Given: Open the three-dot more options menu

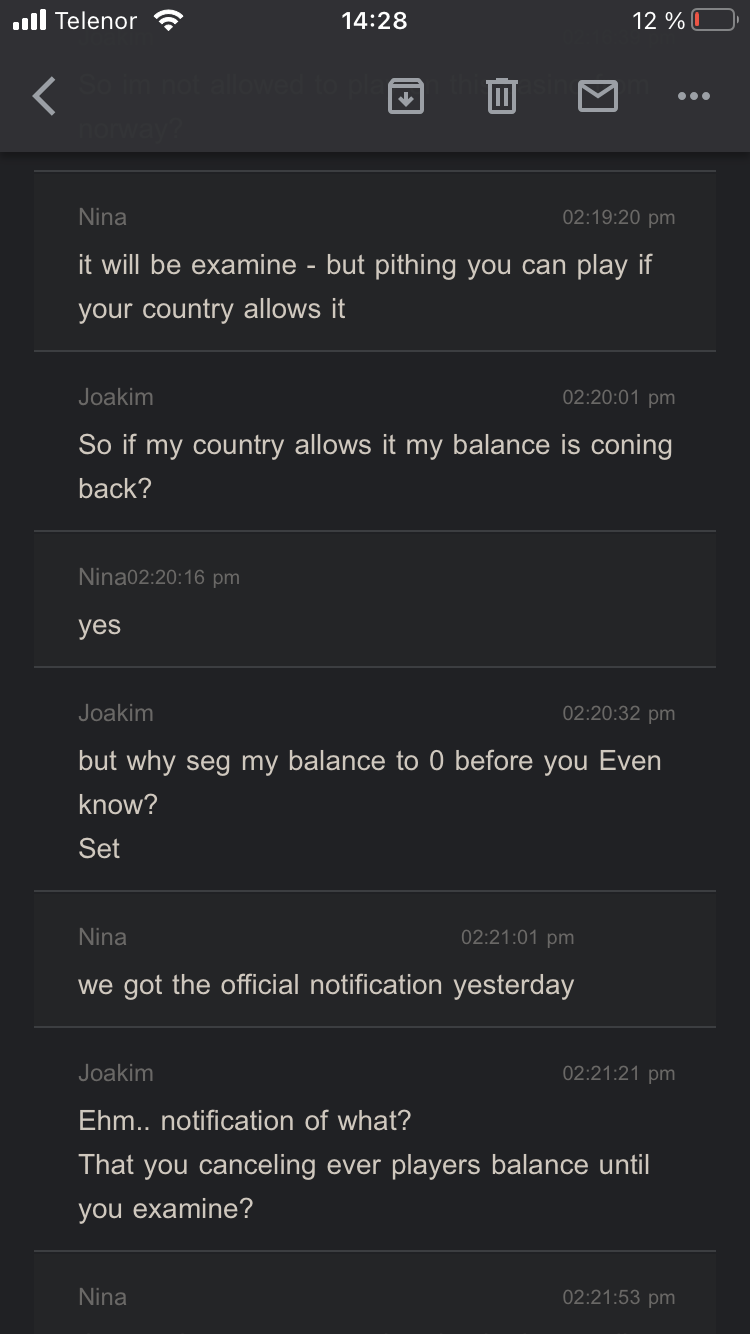Looking at the screenshot, I should pos(693,96).
